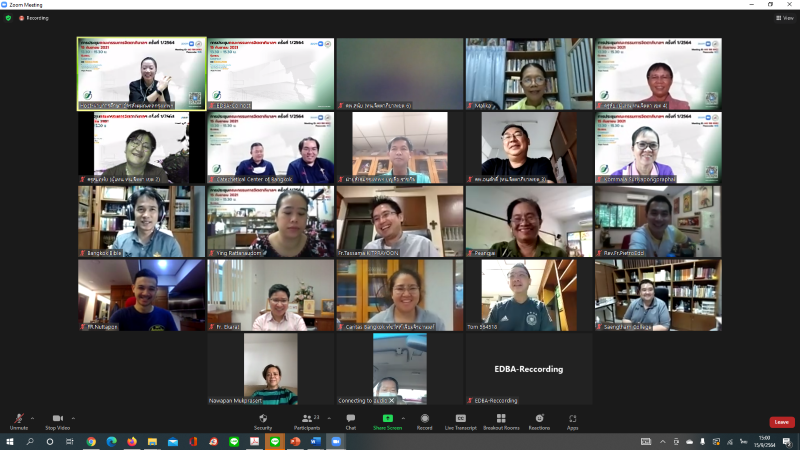This screenshot has width=800, height=450.
Task: Click the green encryption shield icon
Action: [x=8, y=18]
